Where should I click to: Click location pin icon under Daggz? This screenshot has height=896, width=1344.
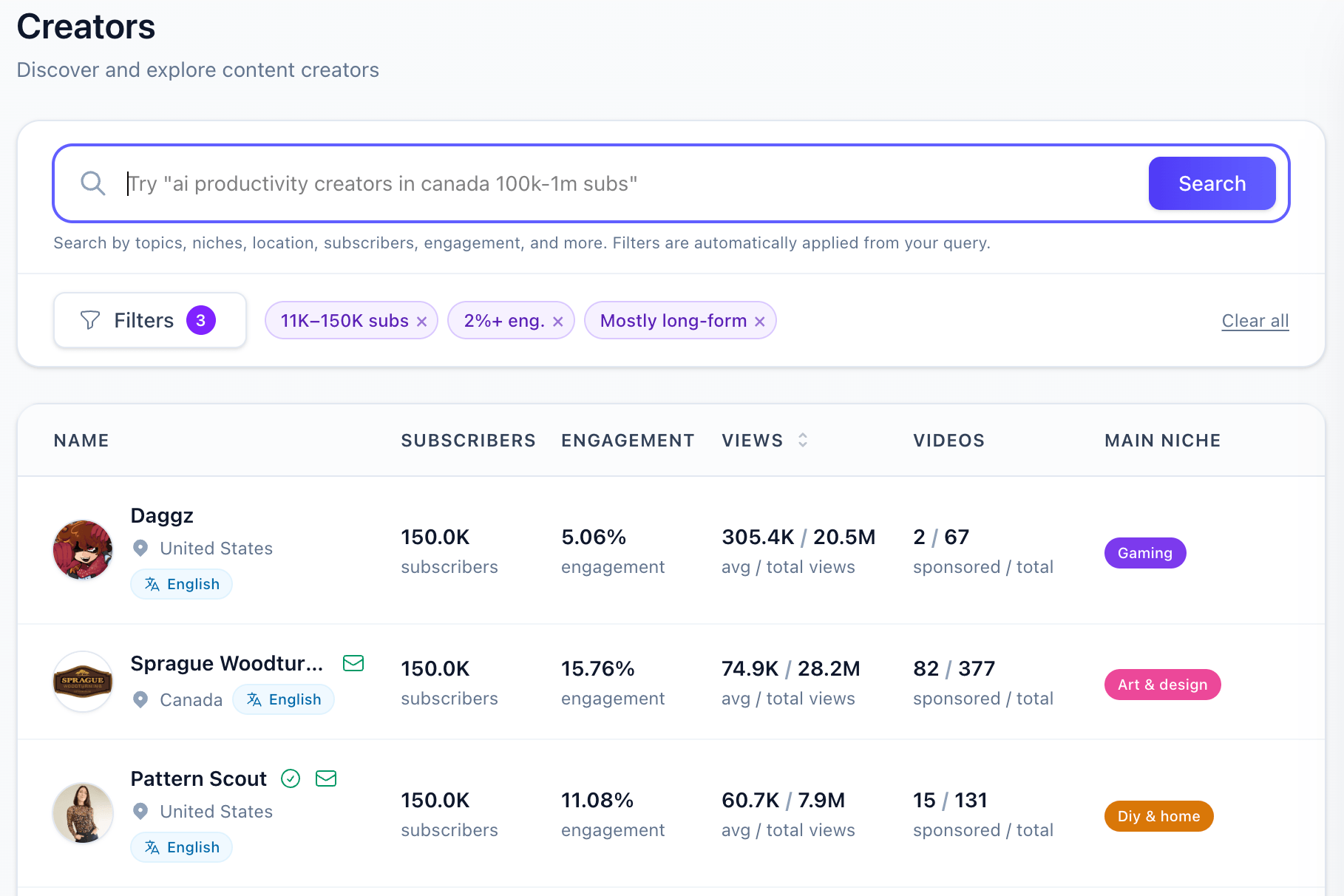click(140, 548)
